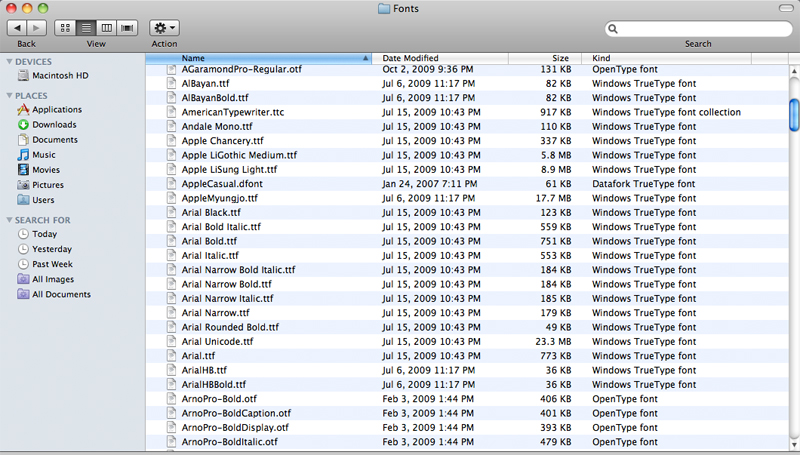
Task: Click the Name column sort arrow
Action: (365, 58)
